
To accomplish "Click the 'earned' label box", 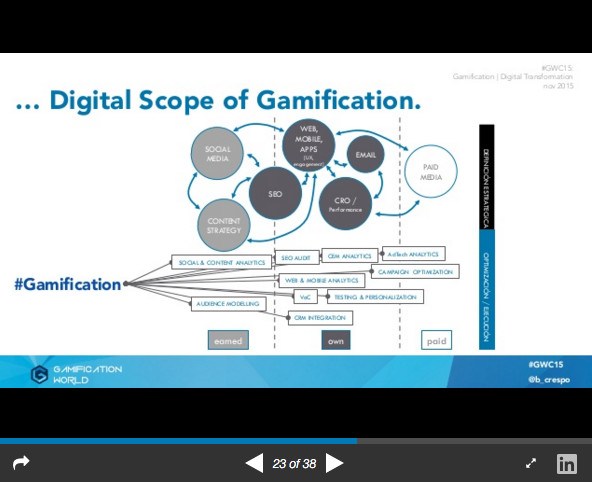I will (228, 340).
